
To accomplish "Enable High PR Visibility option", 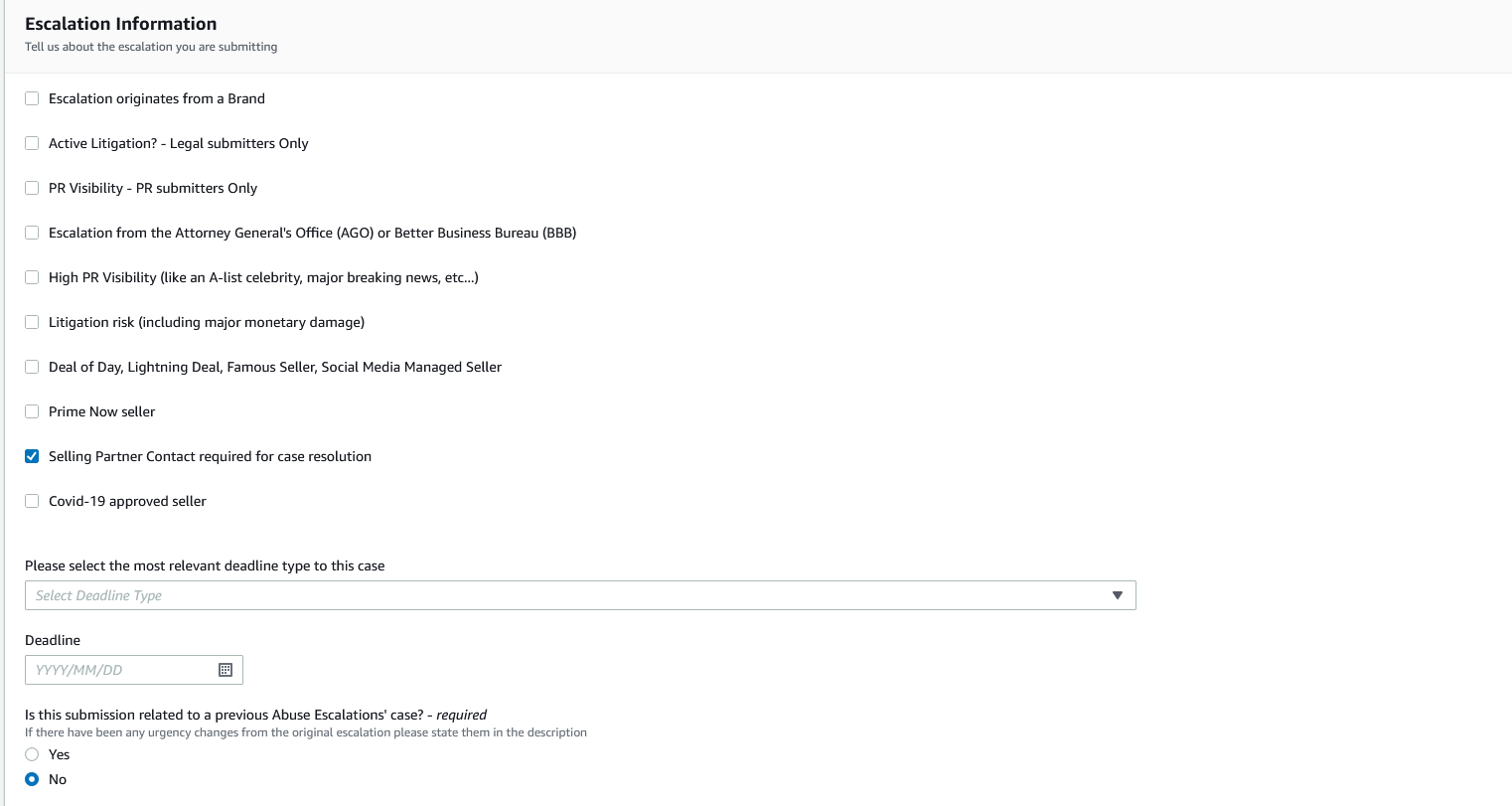I will 32,277.
